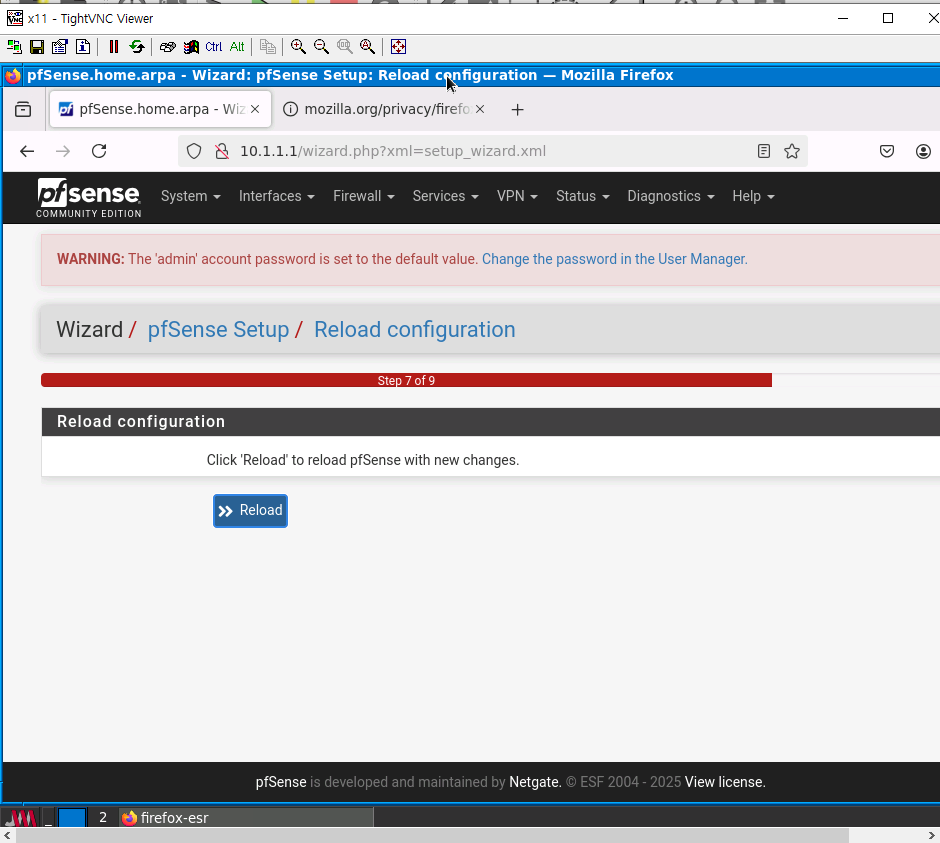Click the pfSense Setup breadcrumb link

[218, 330]
